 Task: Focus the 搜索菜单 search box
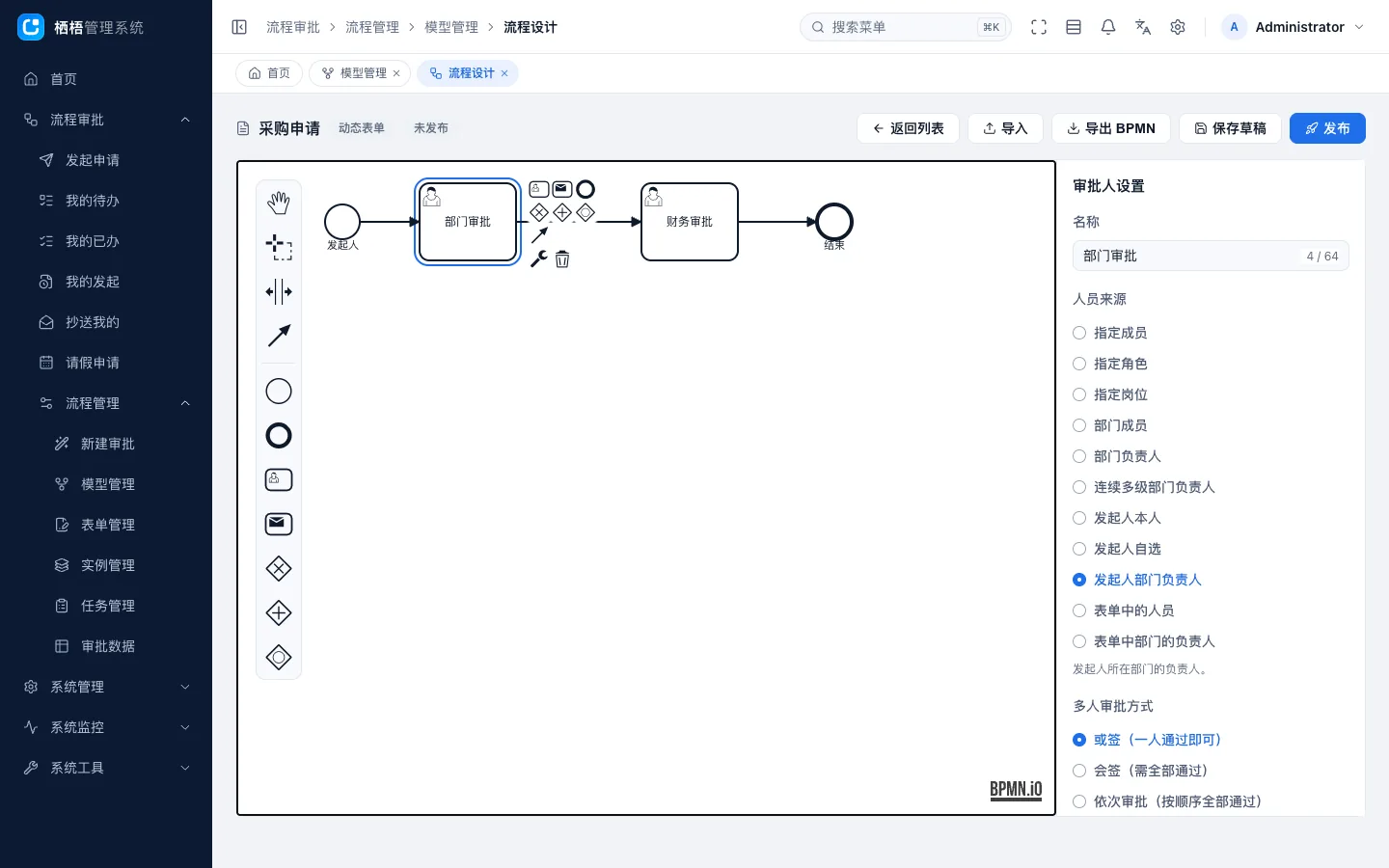coord(905,27)
